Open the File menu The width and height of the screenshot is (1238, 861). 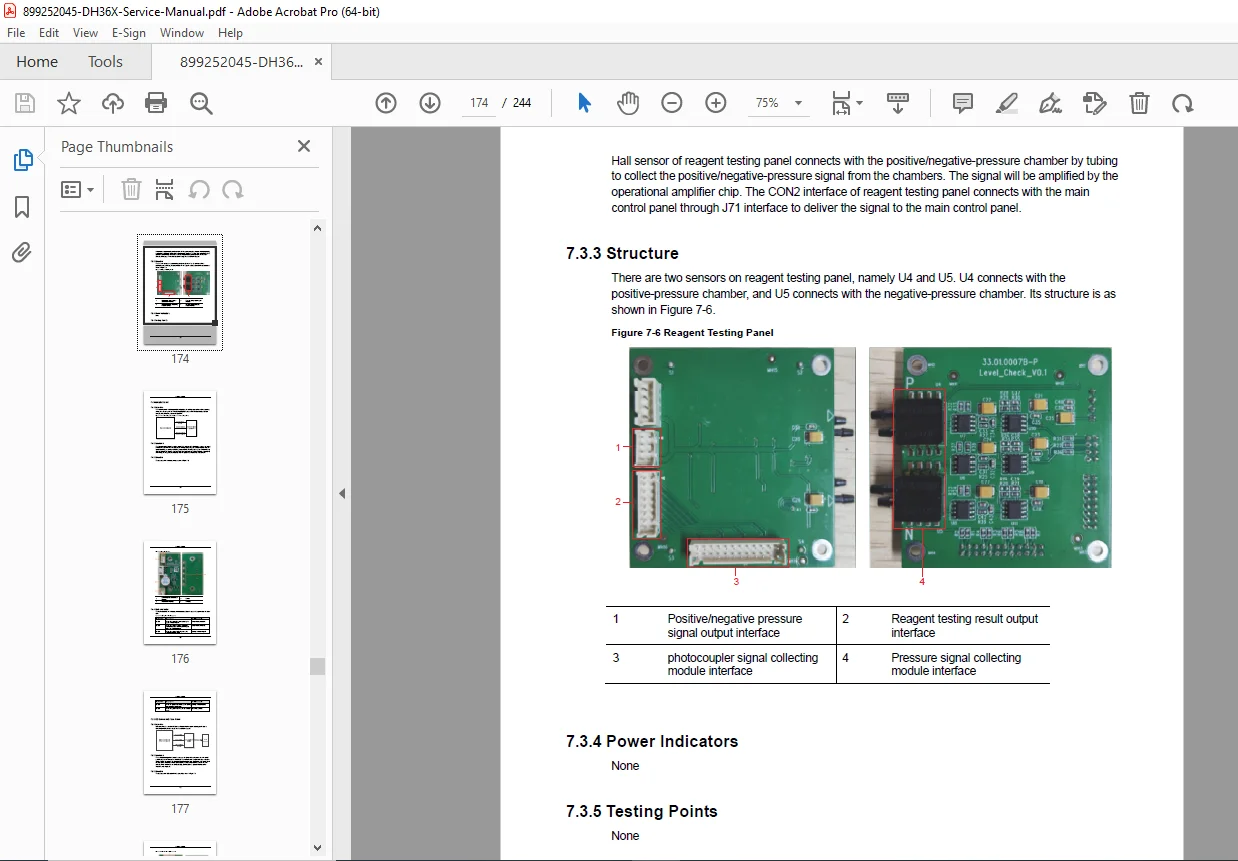coord(17,33)
